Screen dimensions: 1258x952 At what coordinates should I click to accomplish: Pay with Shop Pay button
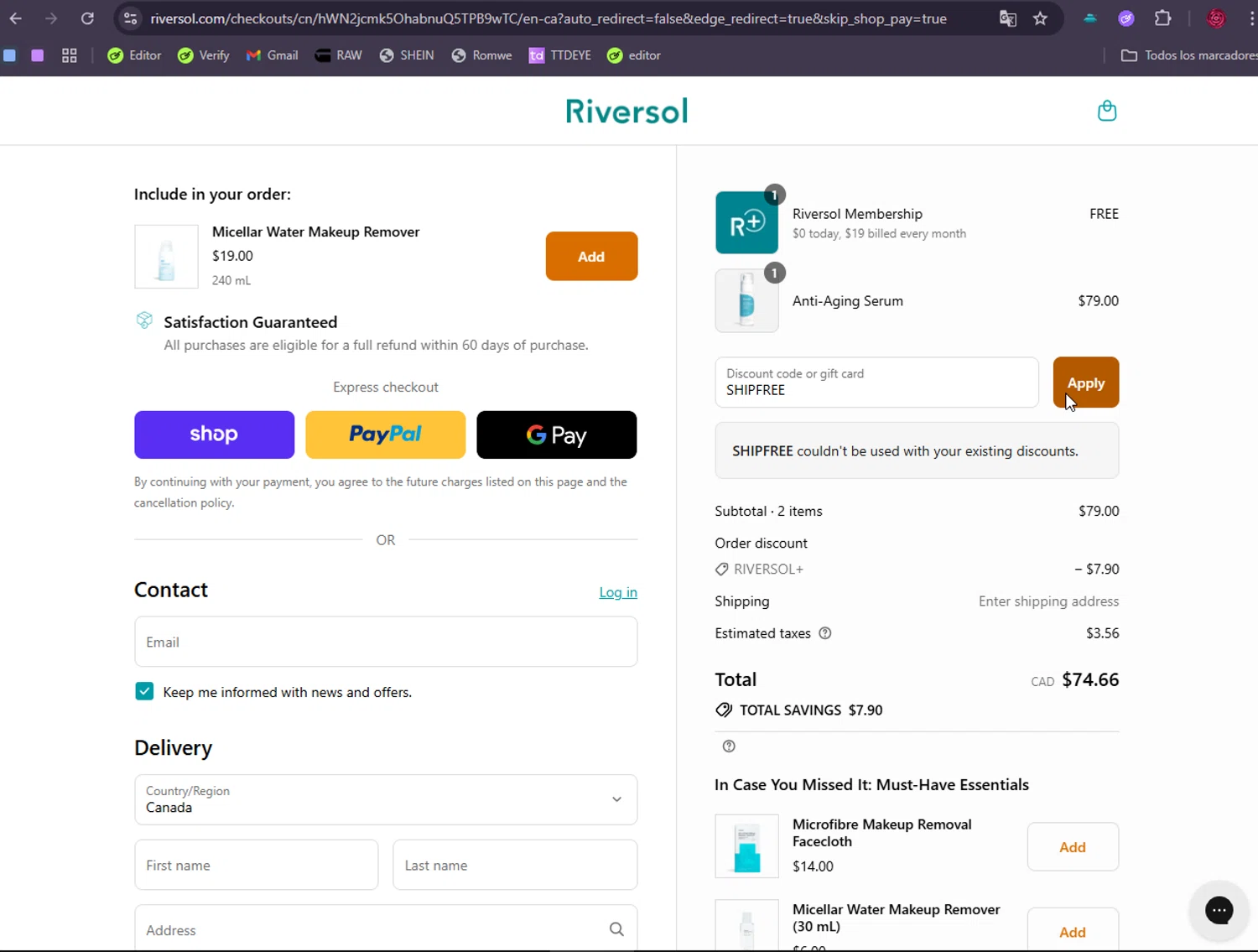tap(214, 434)
